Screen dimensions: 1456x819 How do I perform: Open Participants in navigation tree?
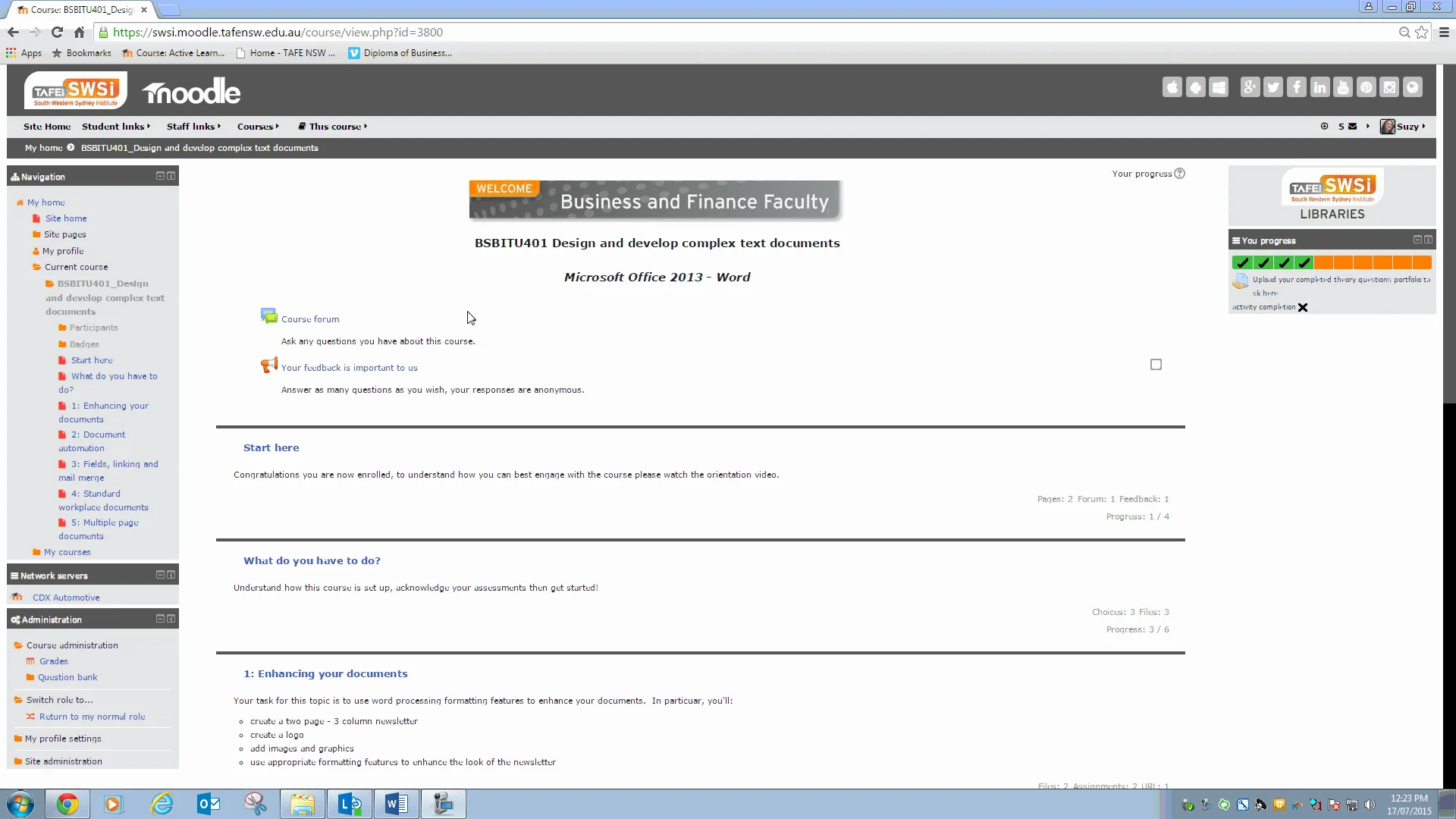pos(93,328)
